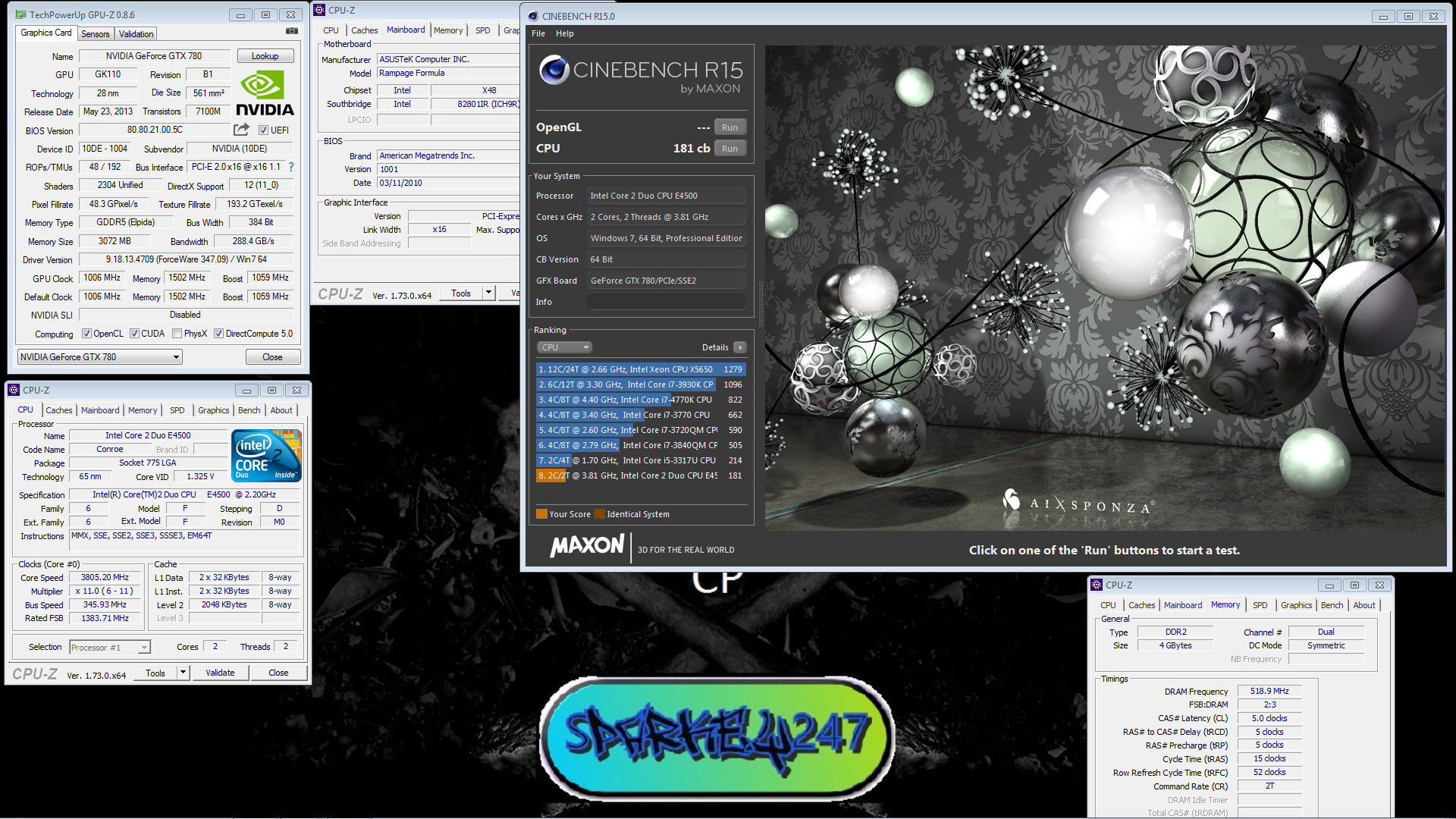Click the Processor field in Your System
The height and width of the screenshot is (819, 1456).
[666, 196]
